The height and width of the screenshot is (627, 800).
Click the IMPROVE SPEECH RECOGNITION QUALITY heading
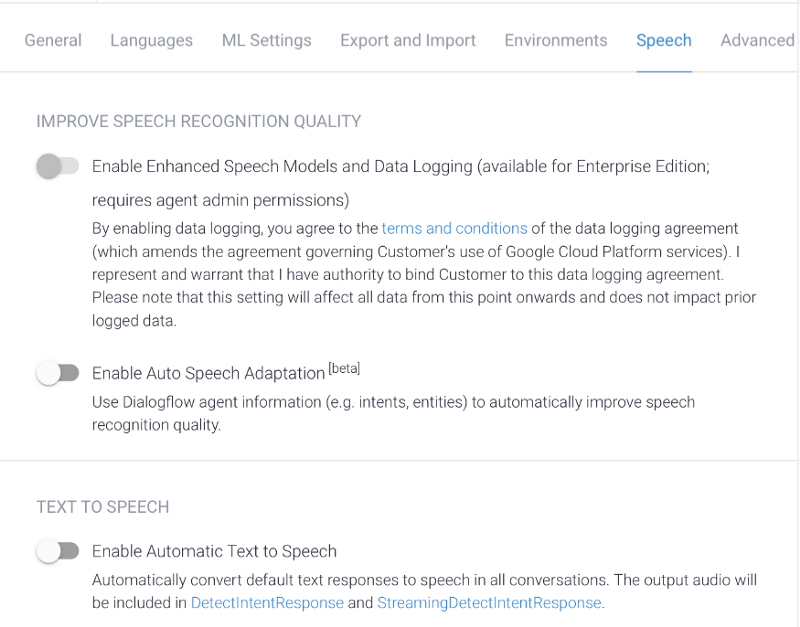click(198, 120)
